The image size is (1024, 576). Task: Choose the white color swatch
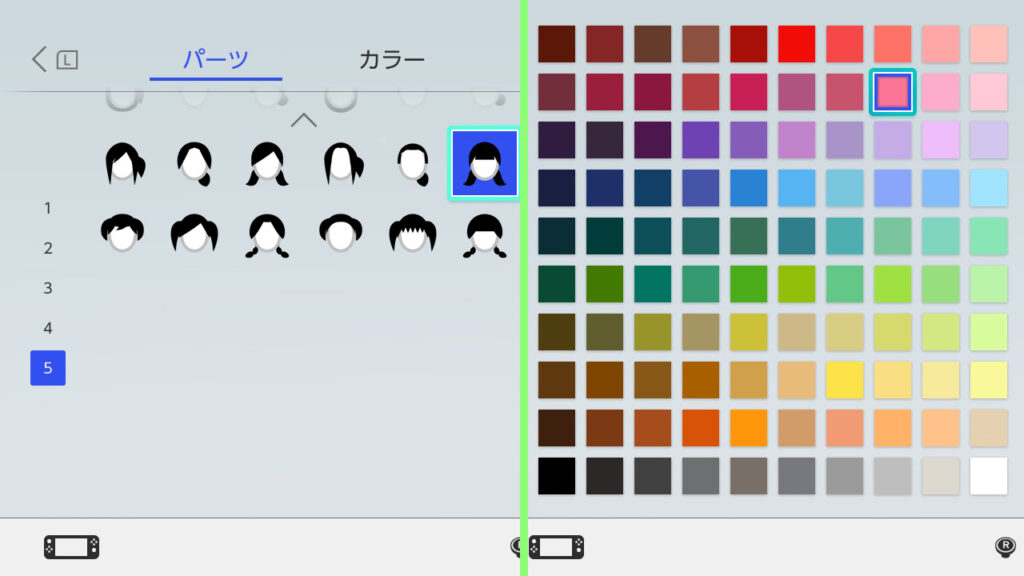[988, 475]
